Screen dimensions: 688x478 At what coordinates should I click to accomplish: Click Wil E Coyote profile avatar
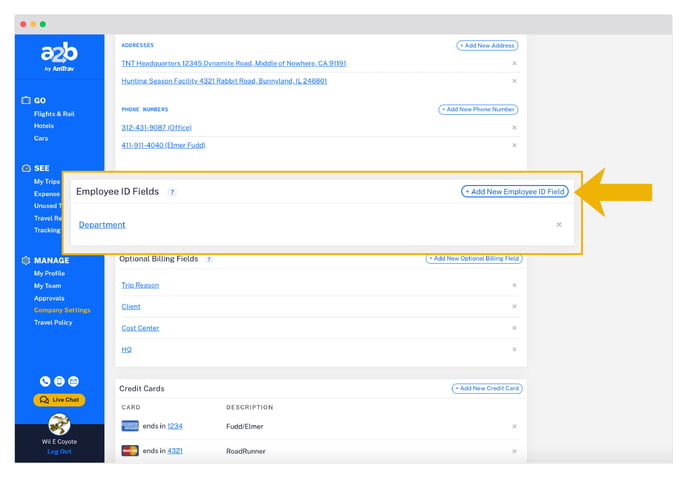pyautogui.click(x=59, y=424)
